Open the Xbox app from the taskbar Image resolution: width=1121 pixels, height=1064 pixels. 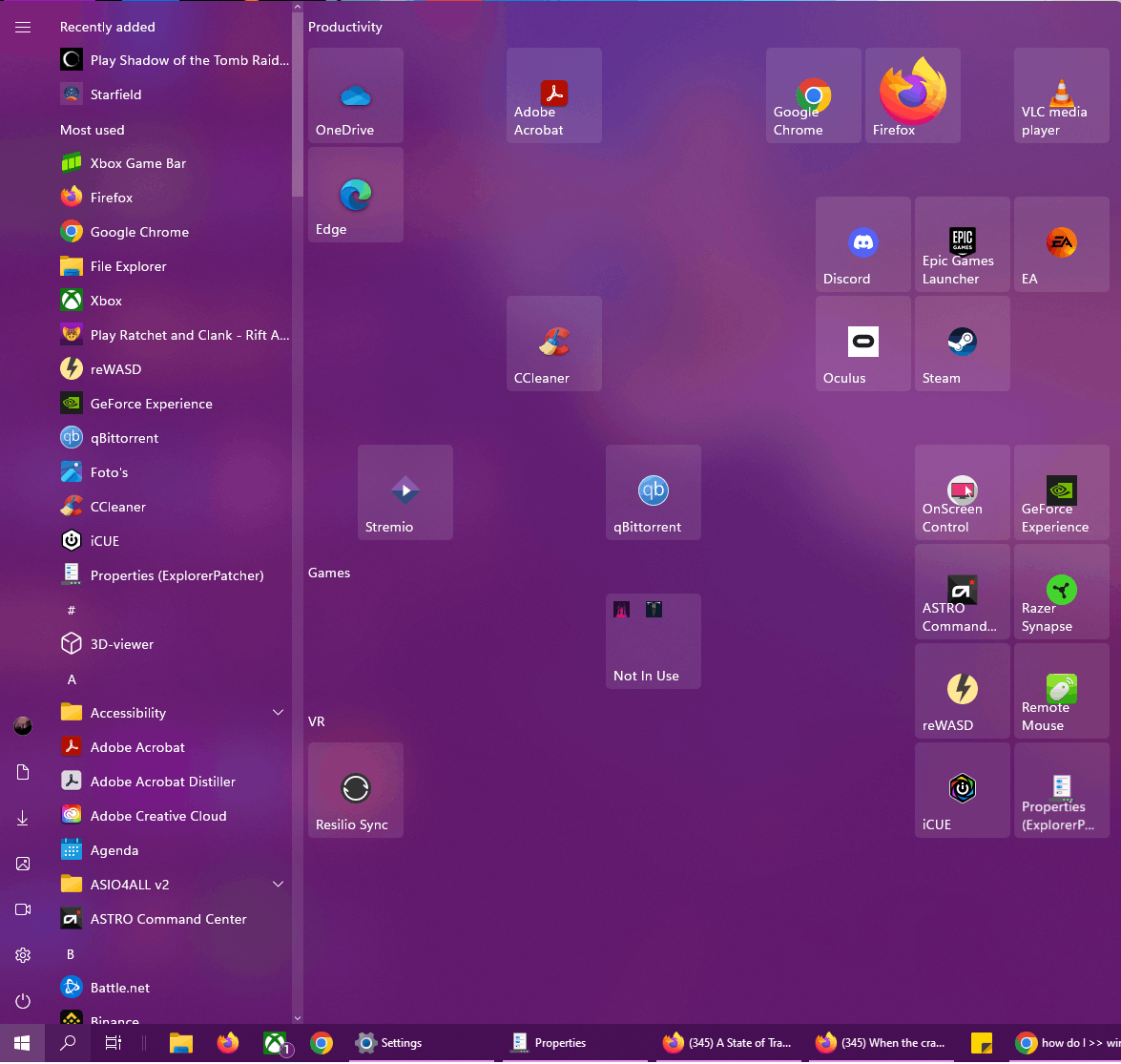(x=274, y=1043)
